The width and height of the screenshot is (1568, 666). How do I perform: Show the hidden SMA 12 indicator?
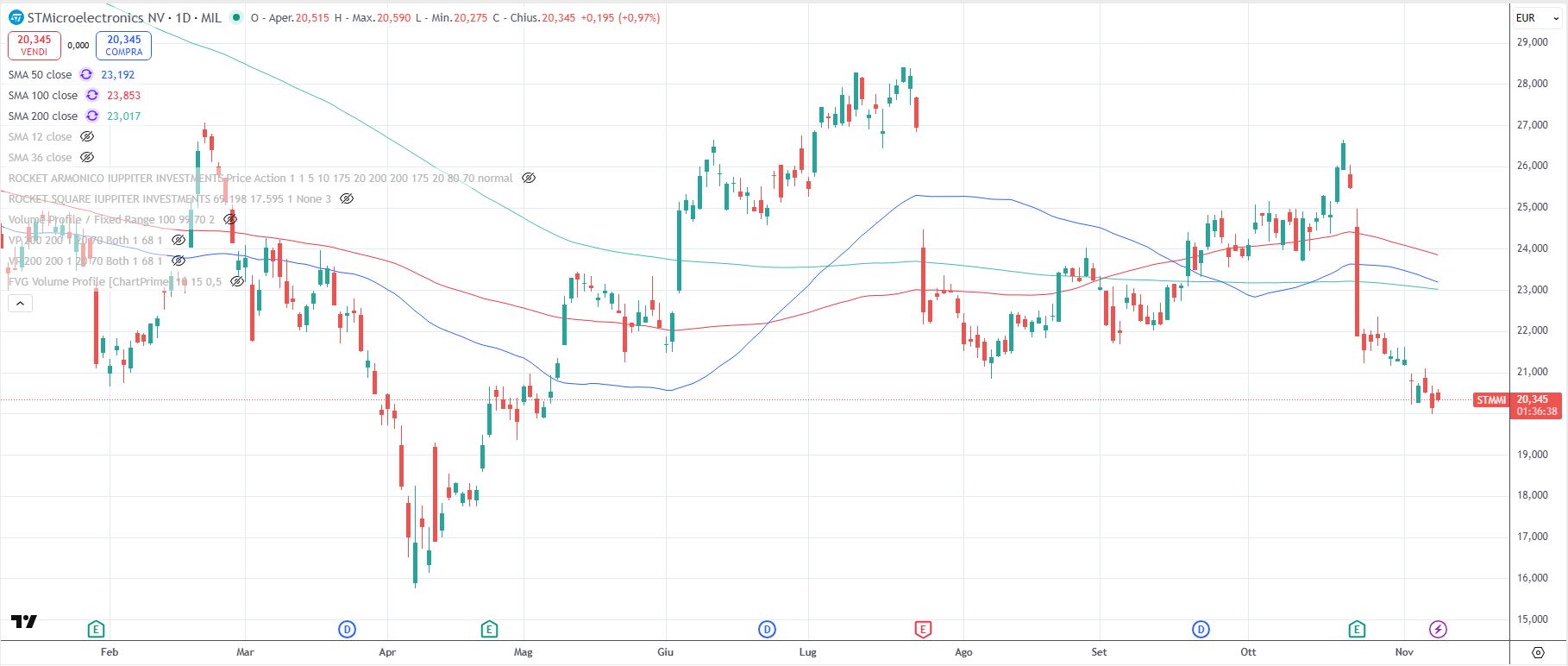[x=87, y=137]
